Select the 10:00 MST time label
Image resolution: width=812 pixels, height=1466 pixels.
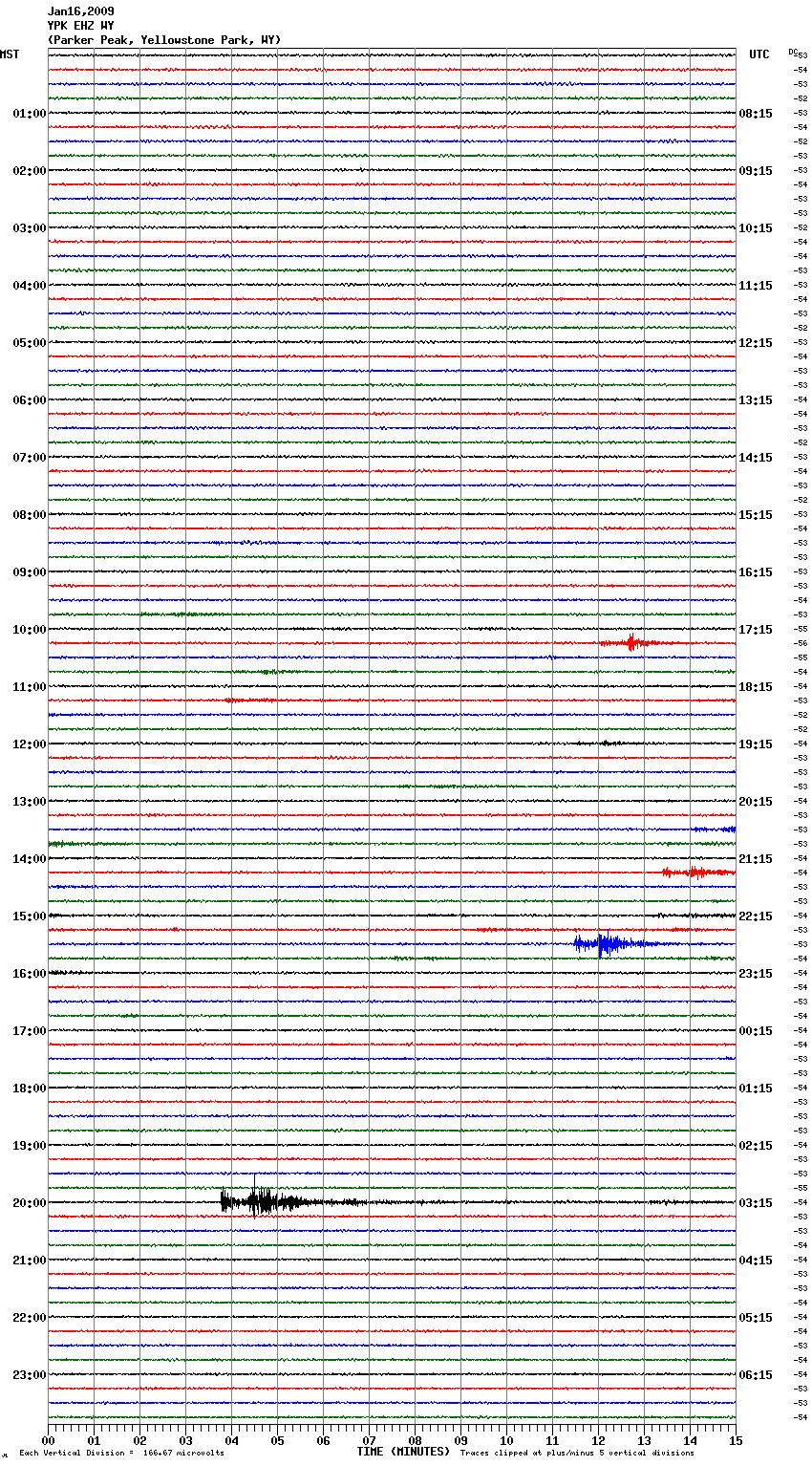tap(30, 630)
